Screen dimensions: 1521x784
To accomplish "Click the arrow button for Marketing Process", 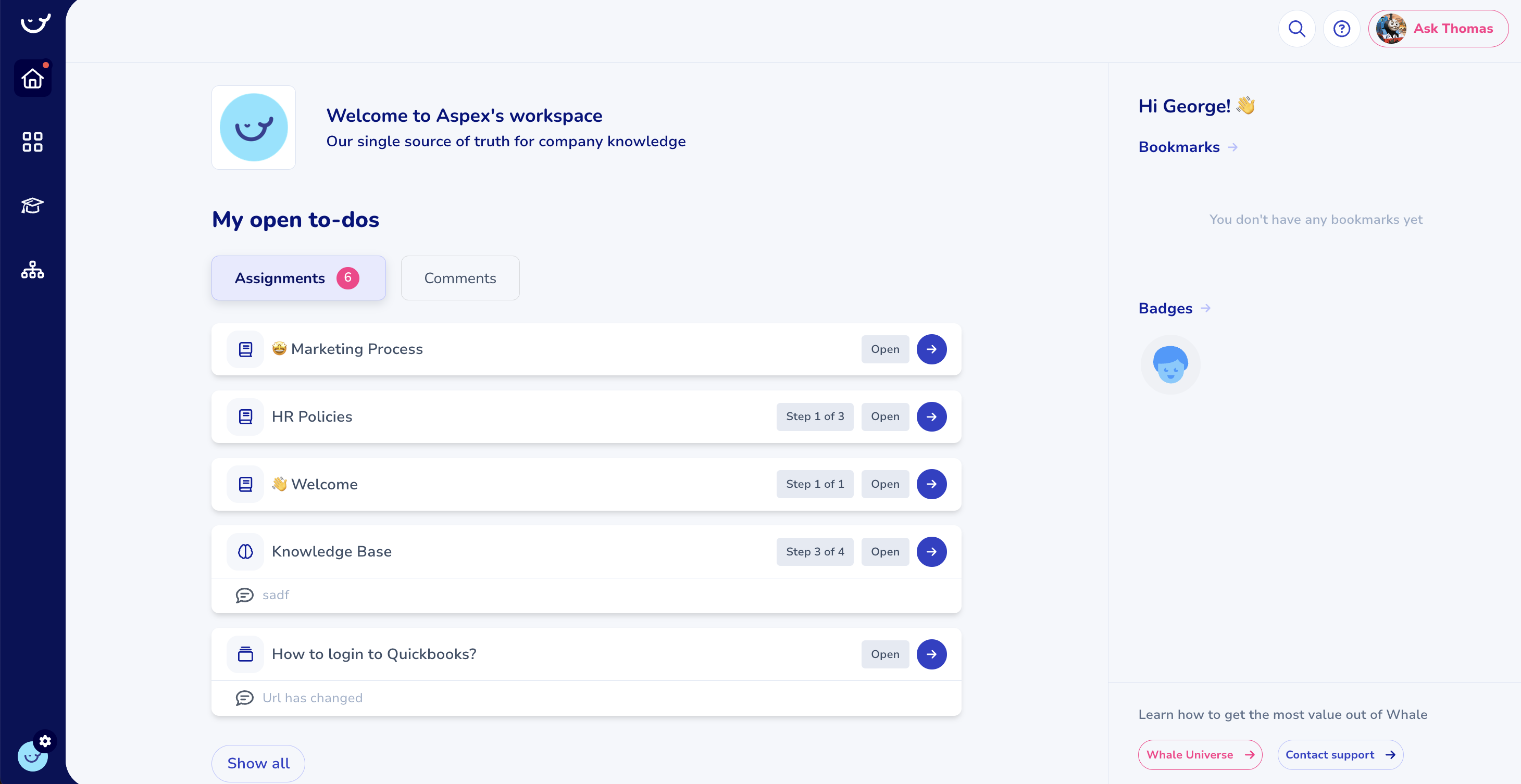I will (931, 349).
